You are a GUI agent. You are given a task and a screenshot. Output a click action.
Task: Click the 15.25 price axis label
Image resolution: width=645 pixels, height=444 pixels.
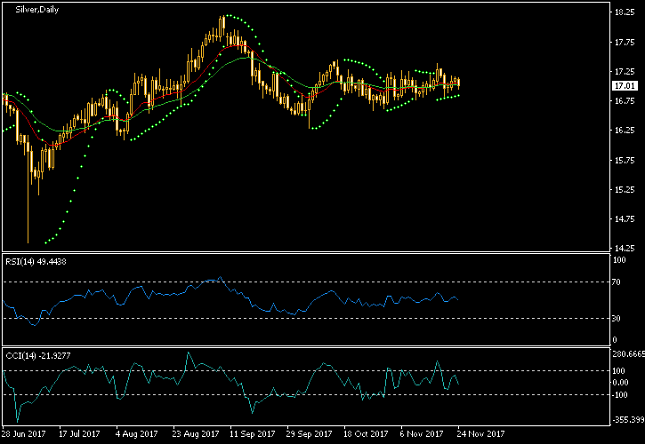pyautogui.click(x=624, y=190)
